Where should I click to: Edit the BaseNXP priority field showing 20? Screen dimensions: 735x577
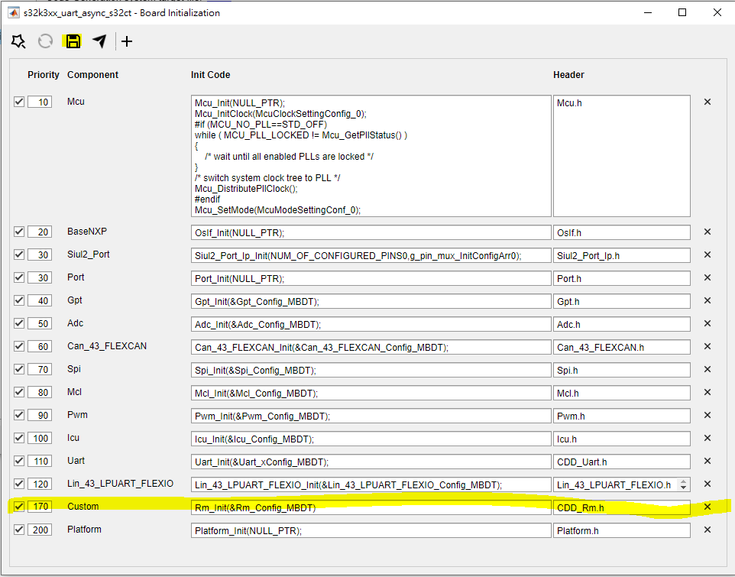[x=40, y=232]
